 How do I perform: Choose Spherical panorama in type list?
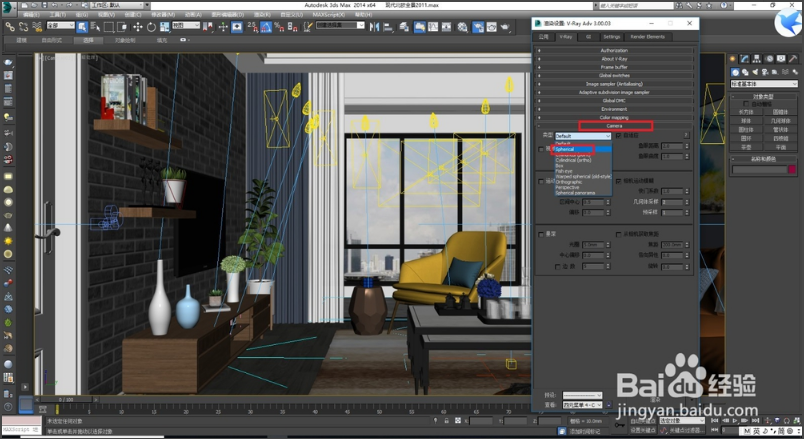click(x=583, y=193)
